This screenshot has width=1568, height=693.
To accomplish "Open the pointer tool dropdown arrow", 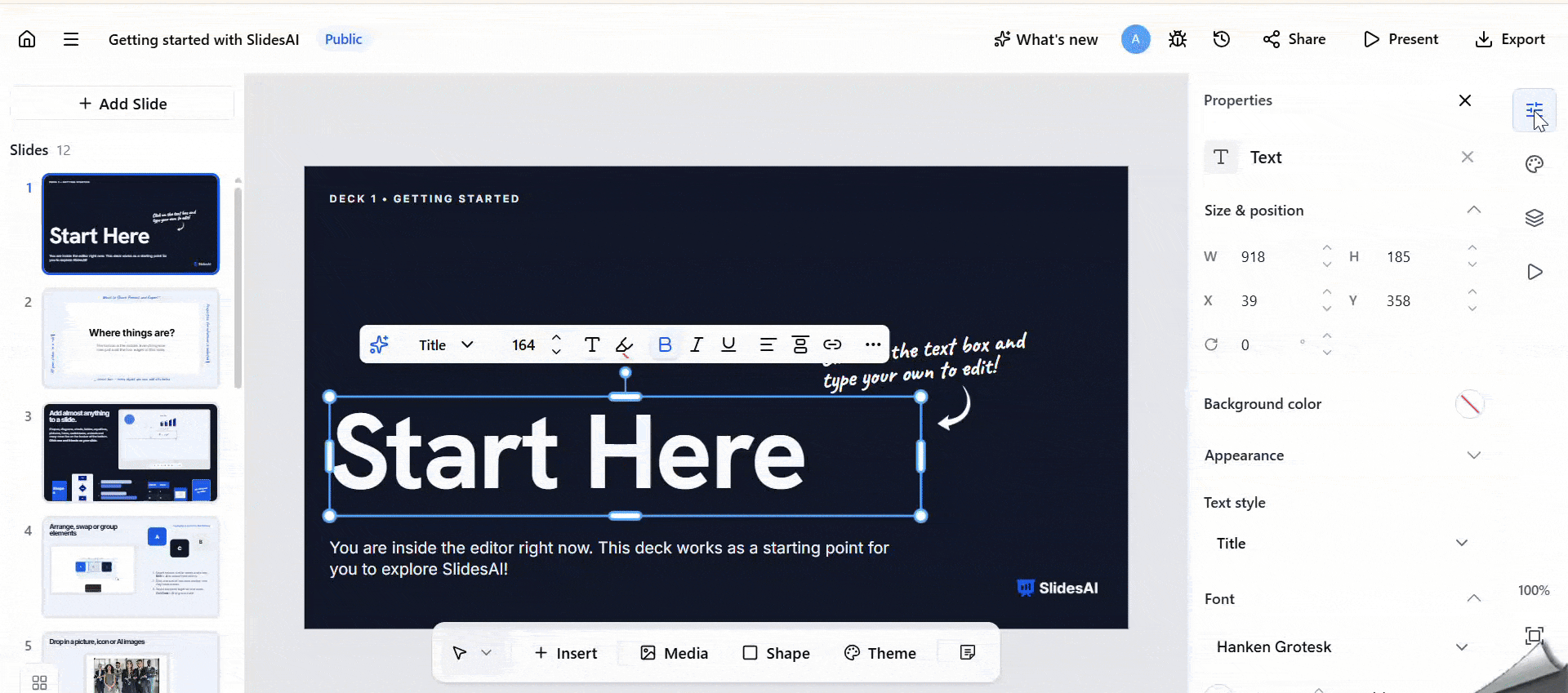I will 487,652.
